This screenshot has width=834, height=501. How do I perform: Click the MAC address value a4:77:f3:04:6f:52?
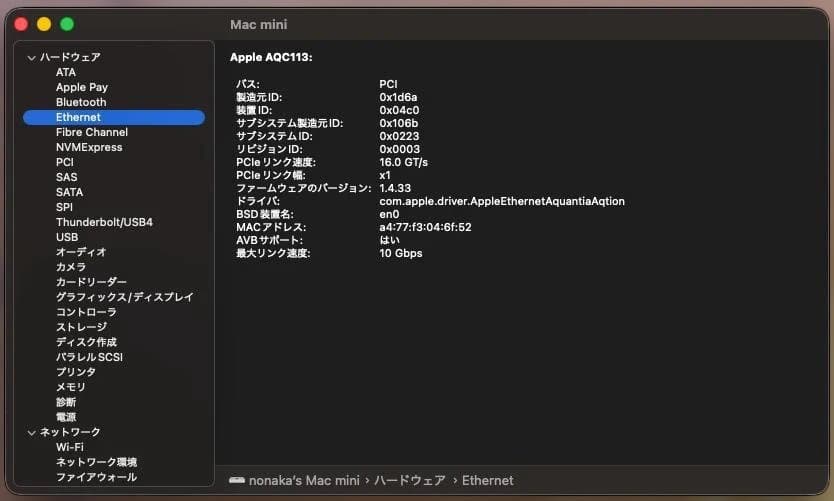point(425,227)
